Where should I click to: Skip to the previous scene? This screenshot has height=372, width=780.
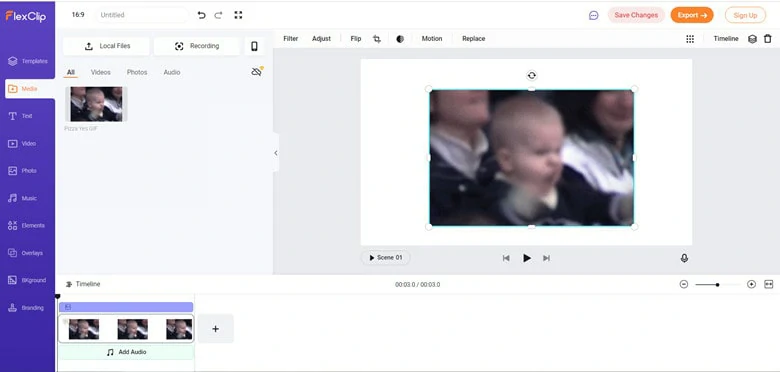tap(506, 258)
